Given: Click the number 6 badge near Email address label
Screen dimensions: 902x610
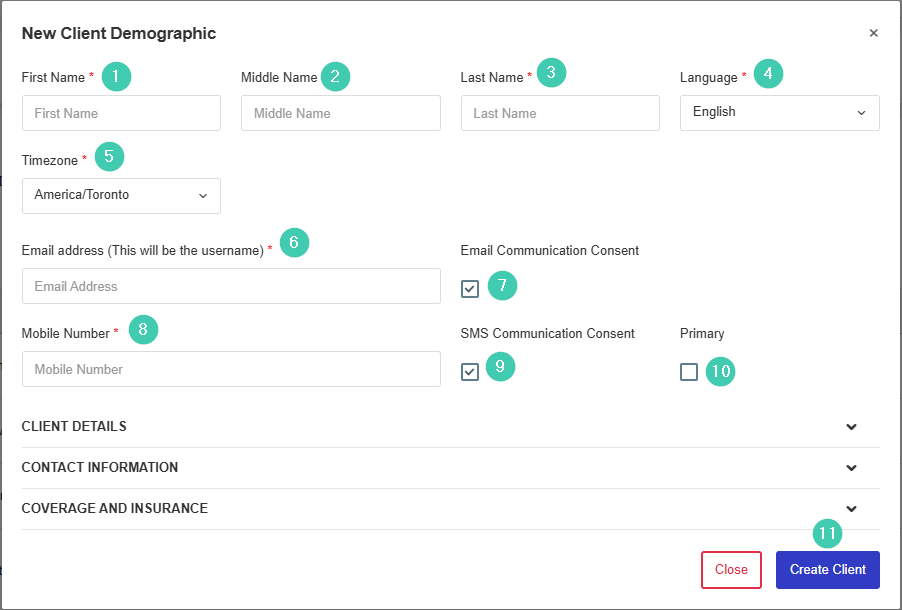Looking at the screenshot, I should tap(295, 242).
